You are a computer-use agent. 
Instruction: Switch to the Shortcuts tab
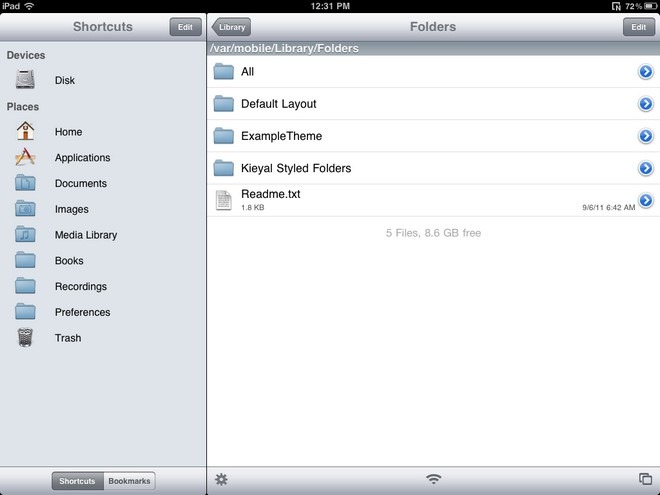[77, 481]
